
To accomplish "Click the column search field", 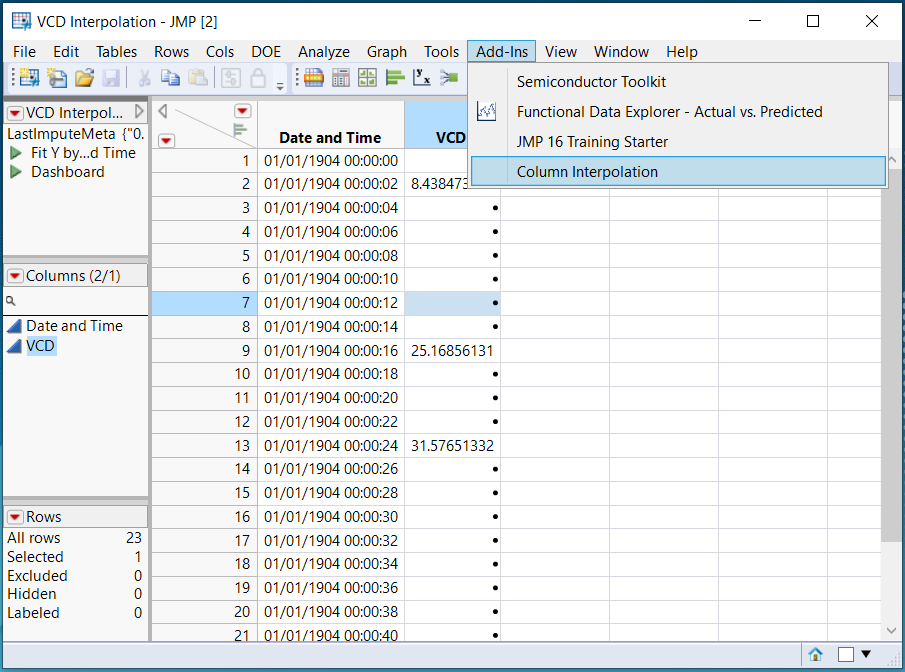I will 70,300.
